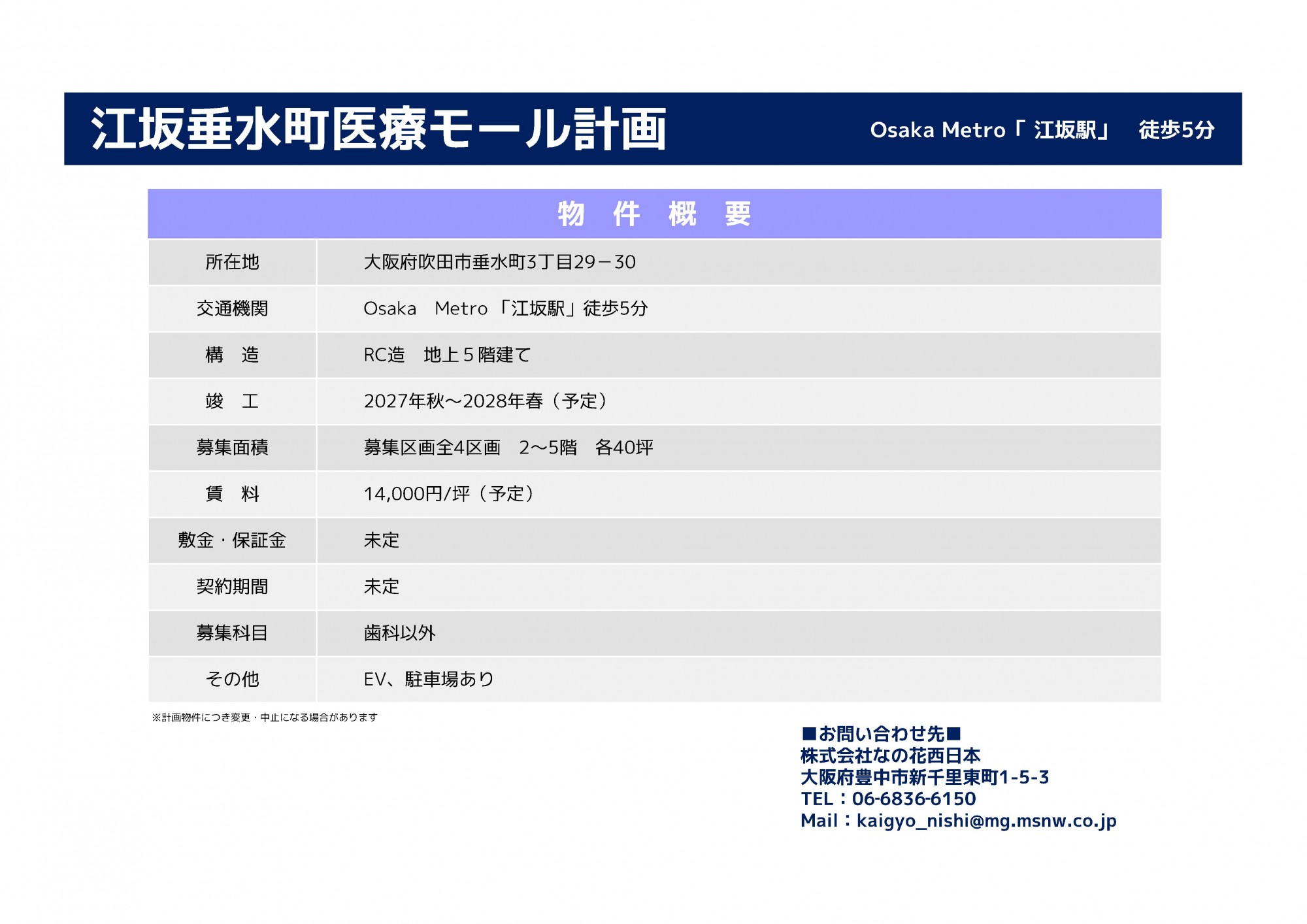Click the company name 株式会社なの花西日本
The height and width of the screenshot is (924, 1307).
(890, 755)
